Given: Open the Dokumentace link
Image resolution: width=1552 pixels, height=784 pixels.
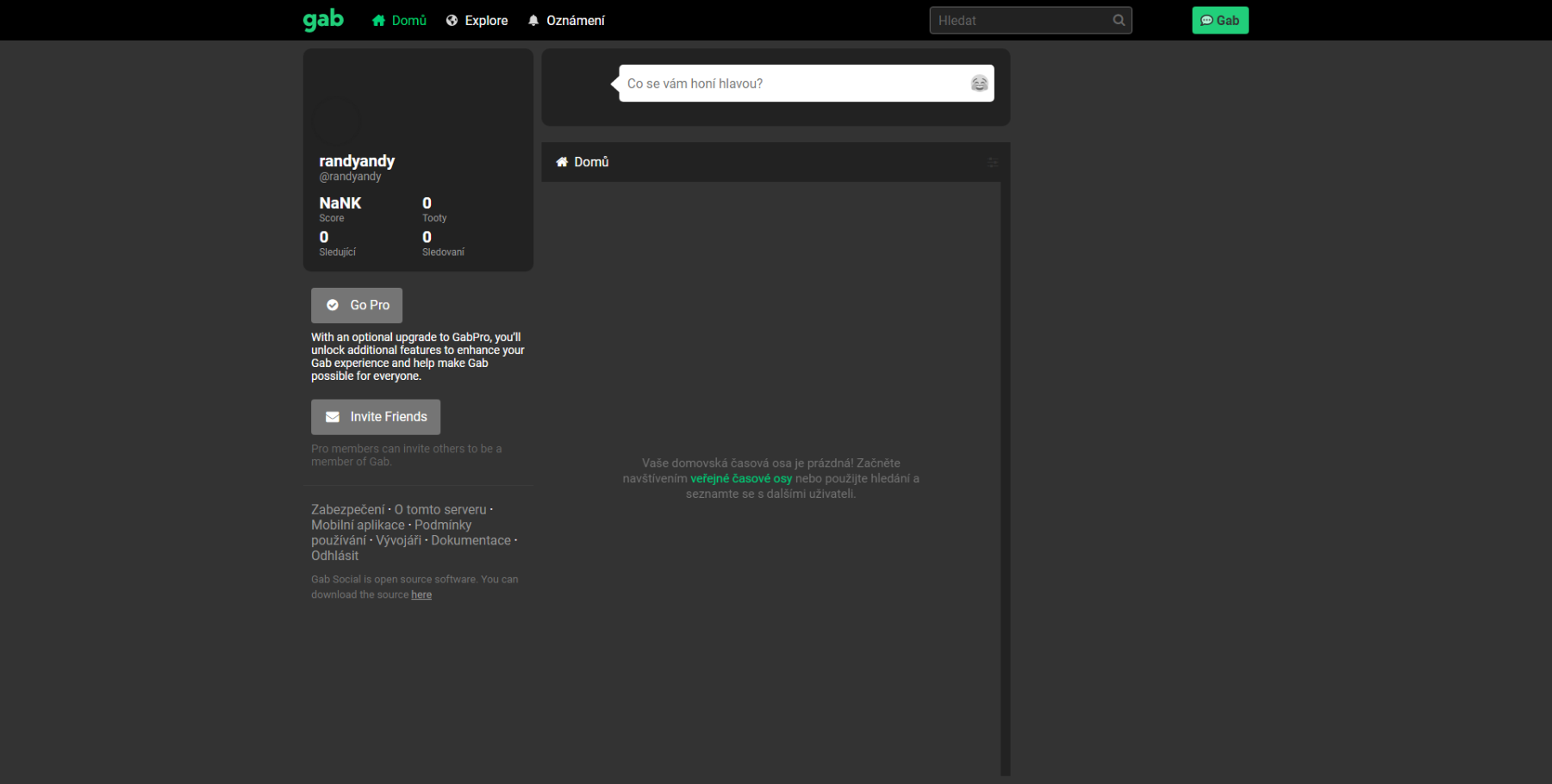Looking at the screenshot, I should [x=471, y=541].
